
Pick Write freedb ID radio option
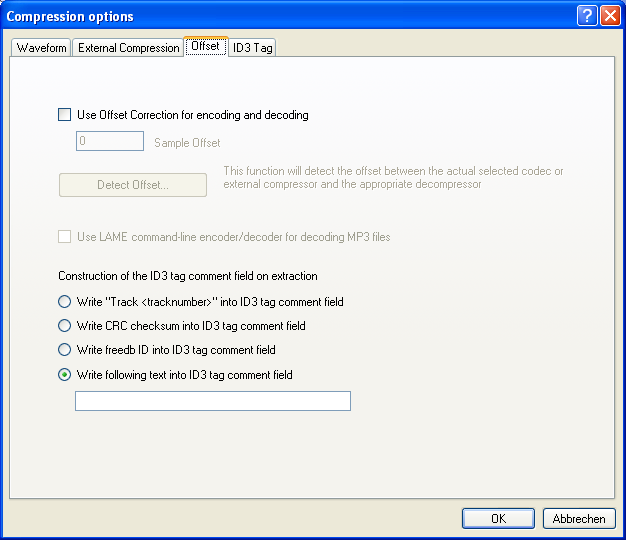click(x=66, y=350)
